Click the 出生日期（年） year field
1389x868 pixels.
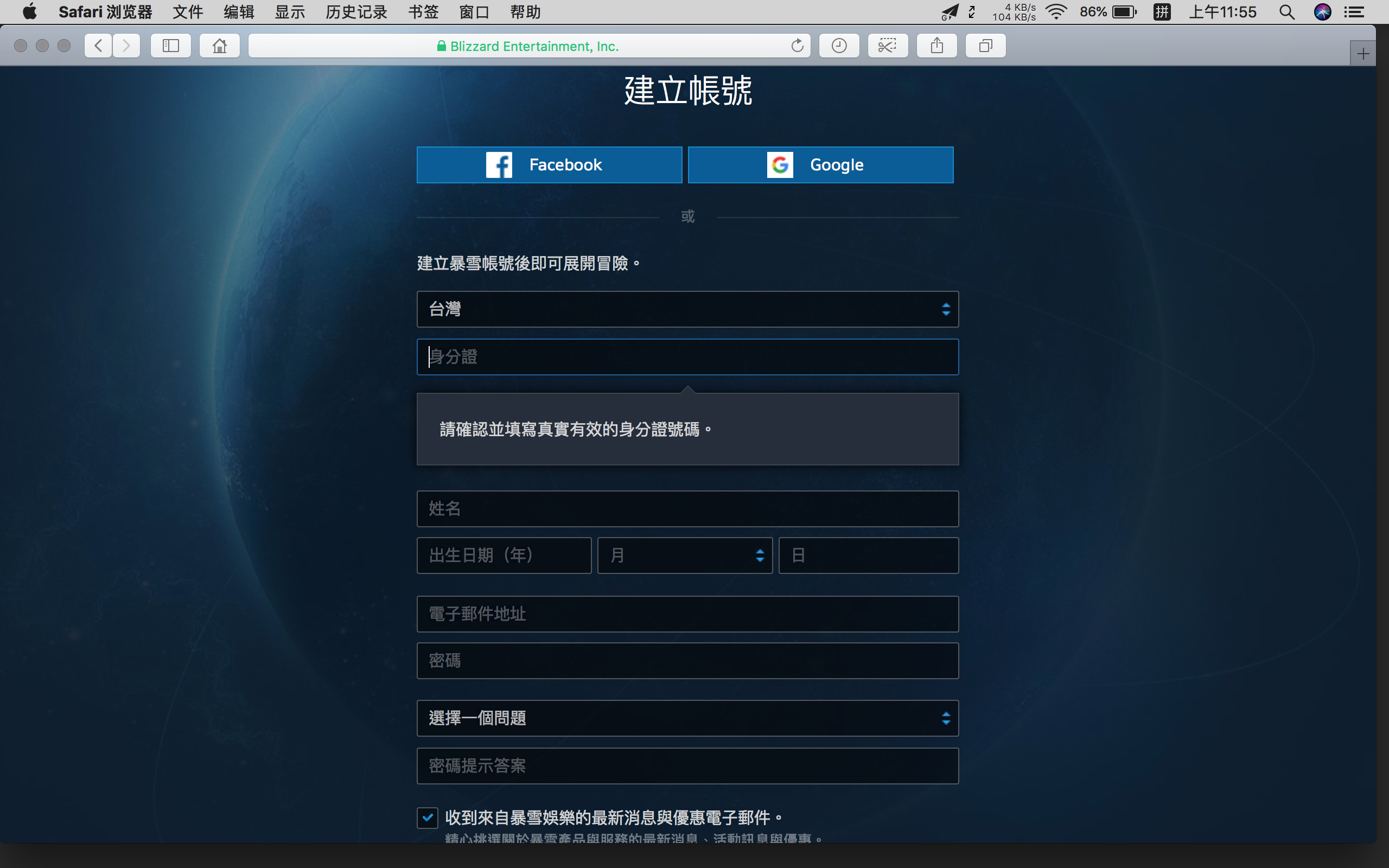click(504, 555)
